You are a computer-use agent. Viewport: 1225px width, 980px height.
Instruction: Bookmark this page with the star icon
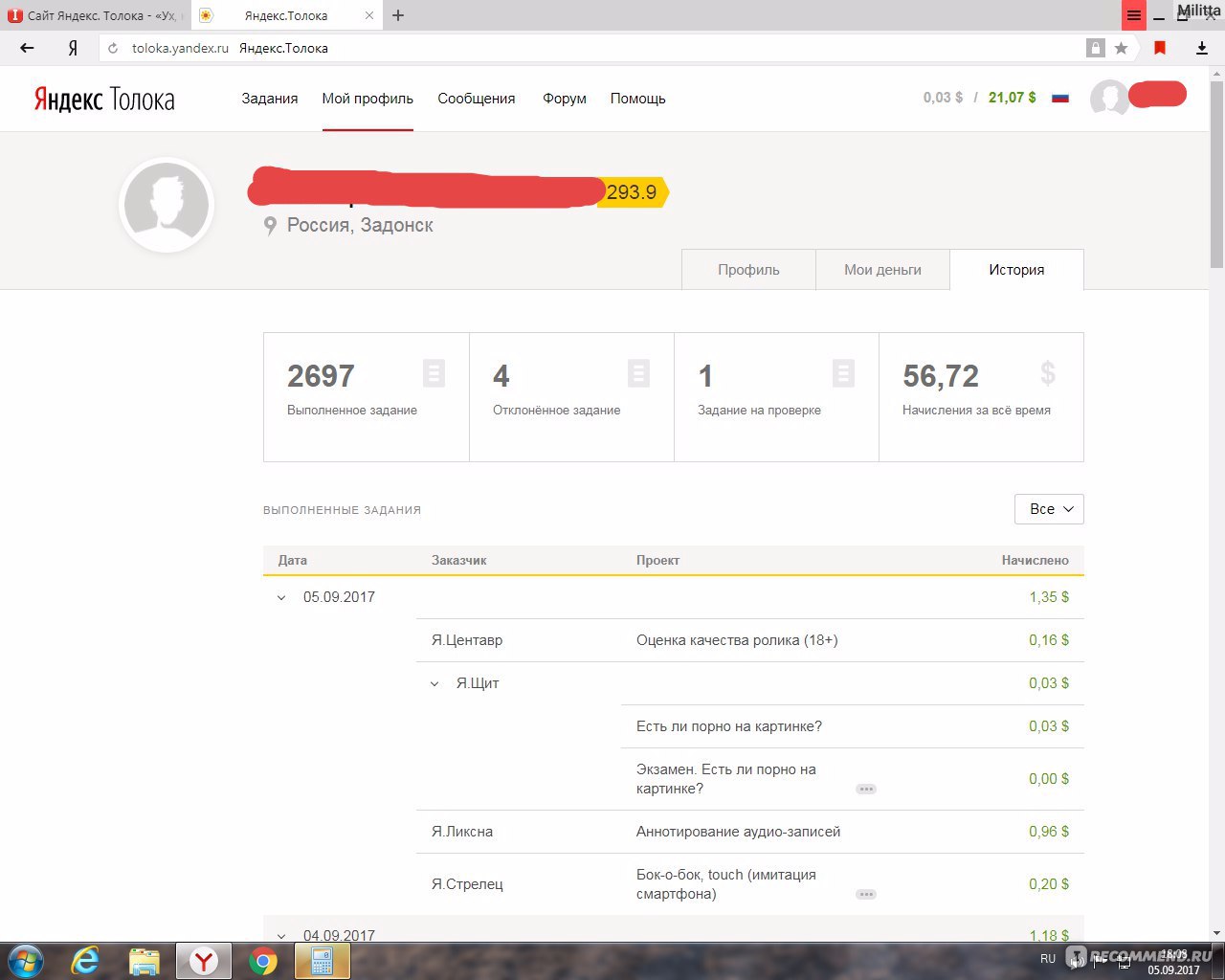1121,48
